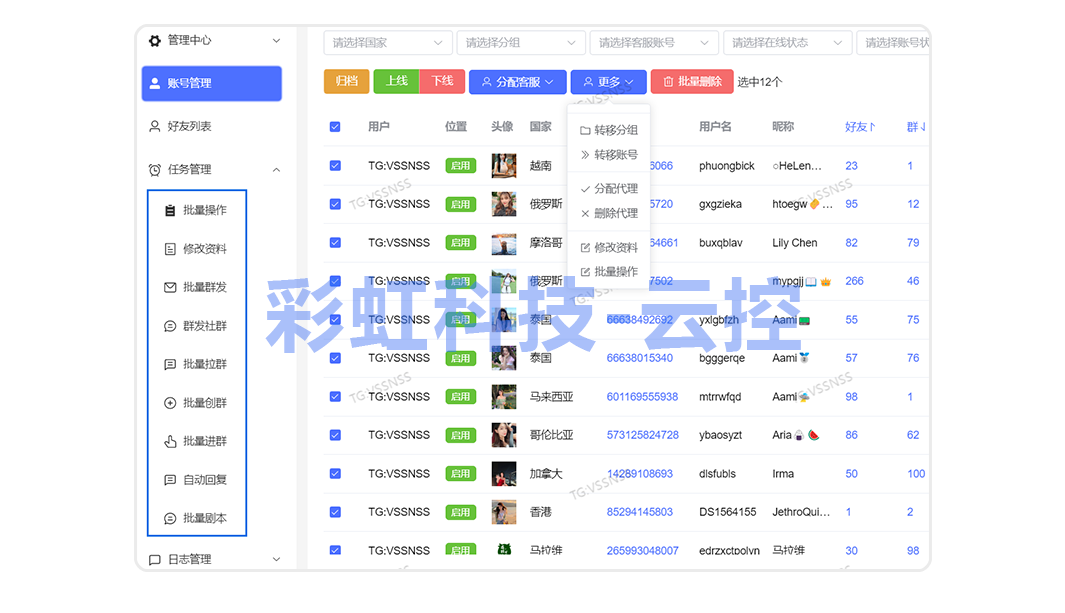Open the 请选择国家 dropdown
Viewport: 1065px width, 613px height.
387,43
